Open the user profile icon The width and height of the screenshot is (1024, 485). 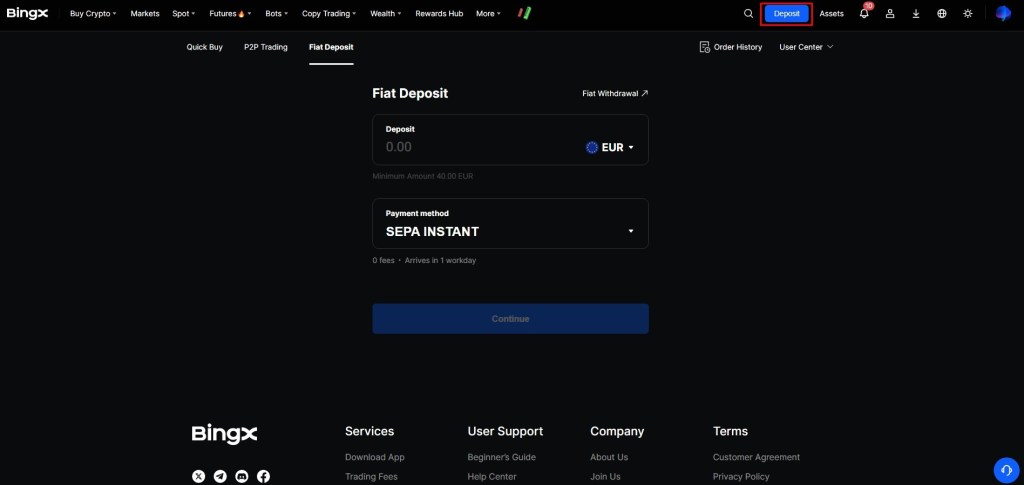click(889, 14)
